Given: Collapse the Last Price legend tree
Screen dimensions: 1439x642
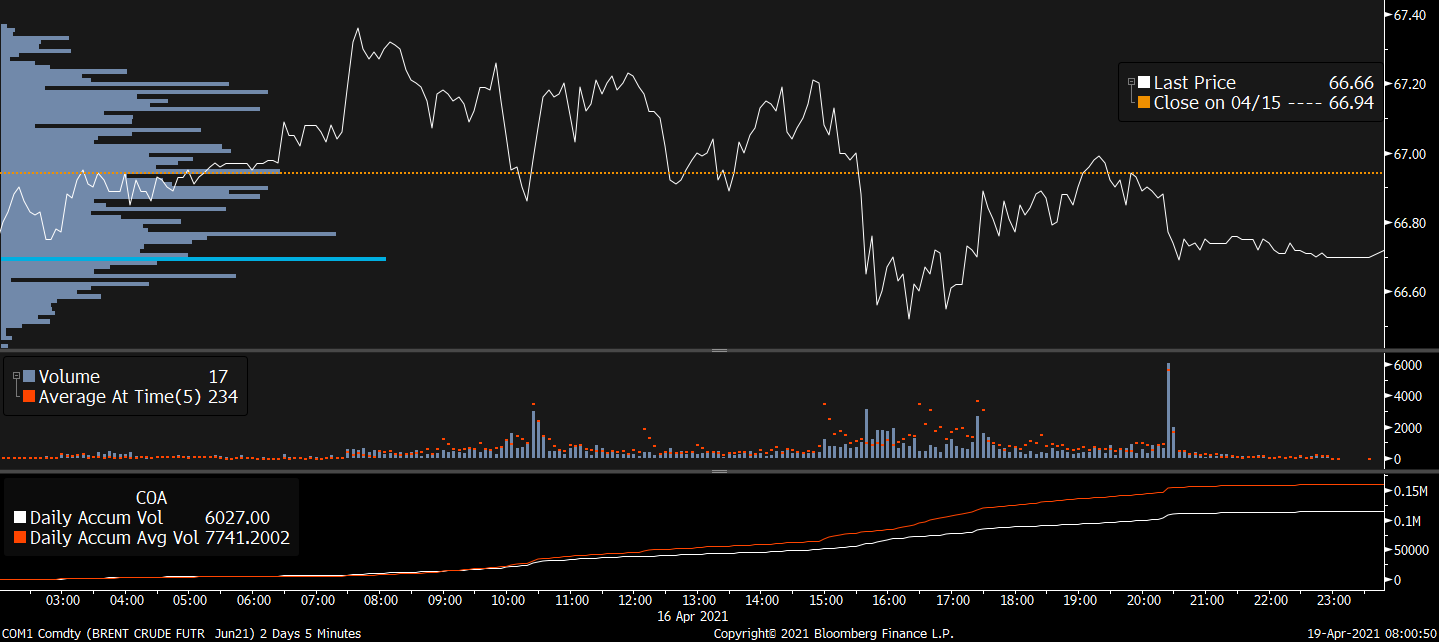Looking at the screenshot, I should tap(1131, 82).
